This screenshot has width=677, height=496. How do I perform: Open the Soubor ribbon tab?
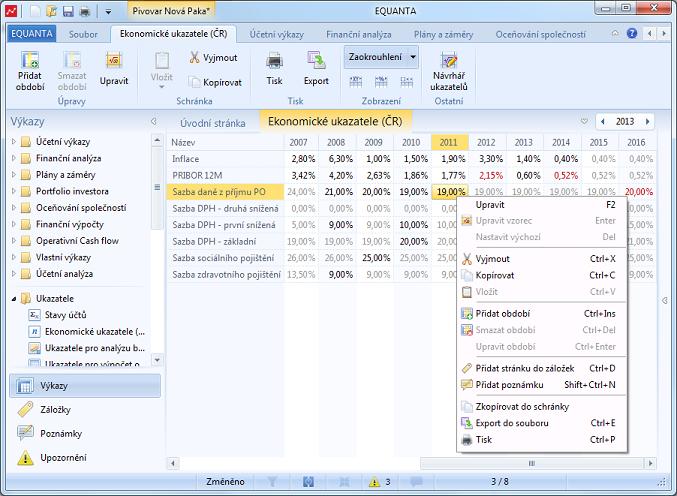pyautogui.click(x=83, y=34)
